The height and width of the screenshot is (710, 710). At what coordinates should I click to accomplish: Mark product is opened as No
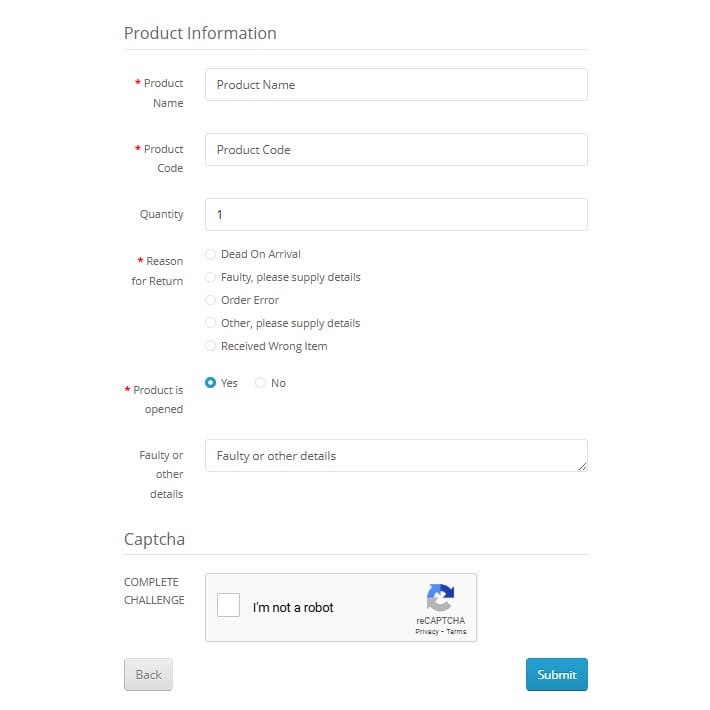(260, 383)
